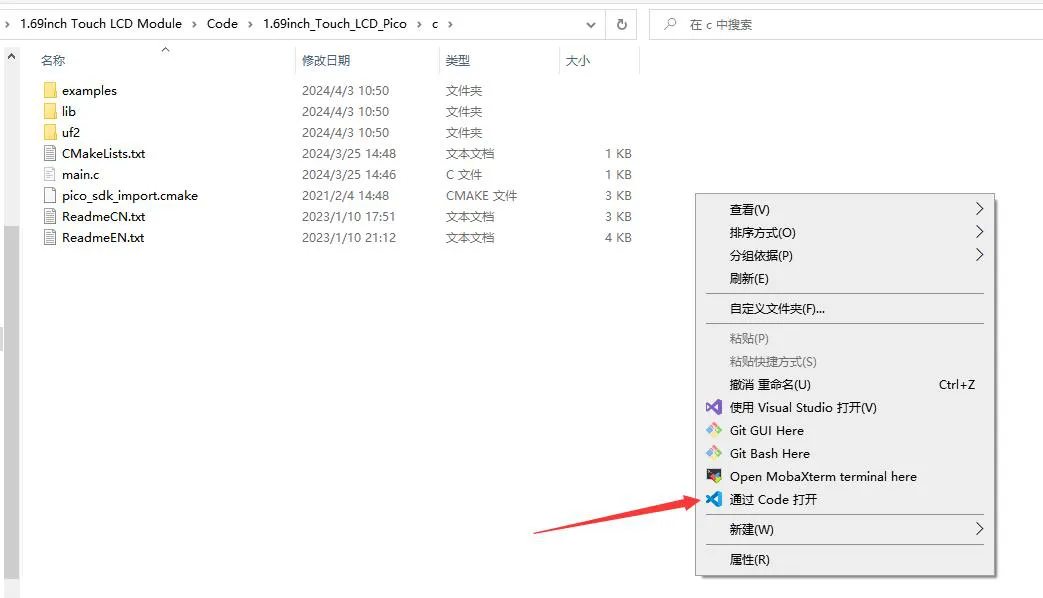
Task: Select the lib folder icon
Action: pyautogui.click(x=50, y=111)
